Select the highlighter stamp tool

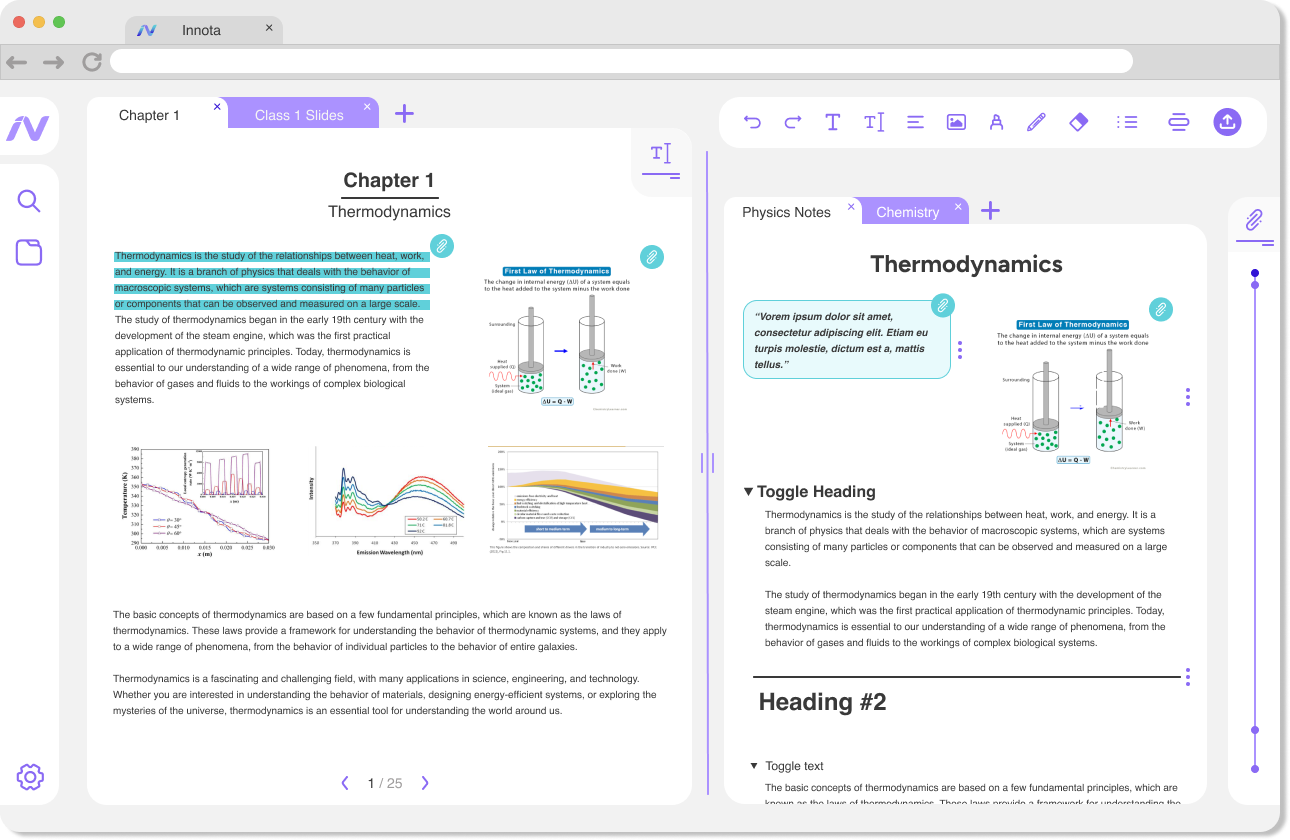pyautogui.click(x=996, y=122)
